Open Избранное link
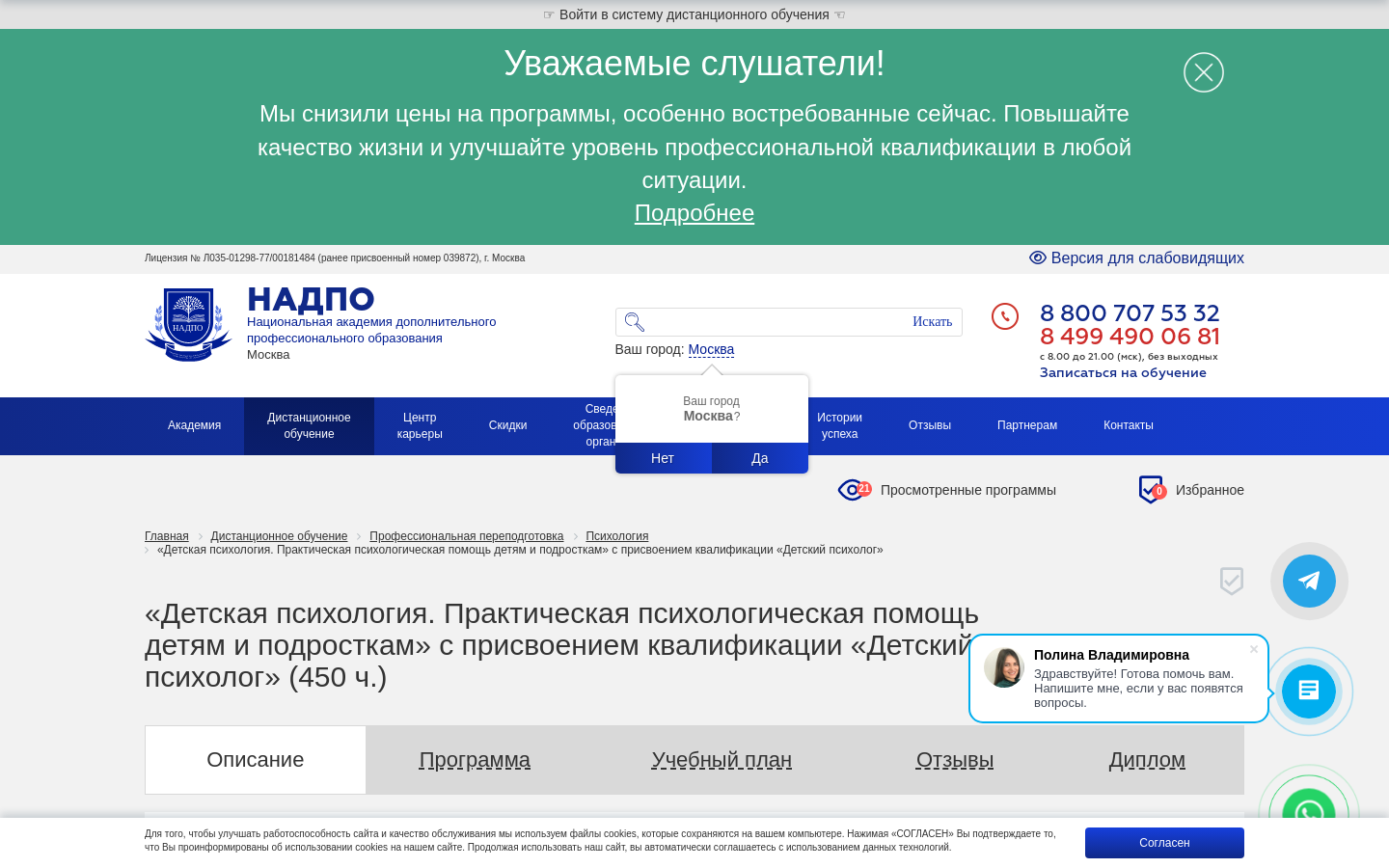This screenshot has width=1389, height=868. pos(1210,490)
